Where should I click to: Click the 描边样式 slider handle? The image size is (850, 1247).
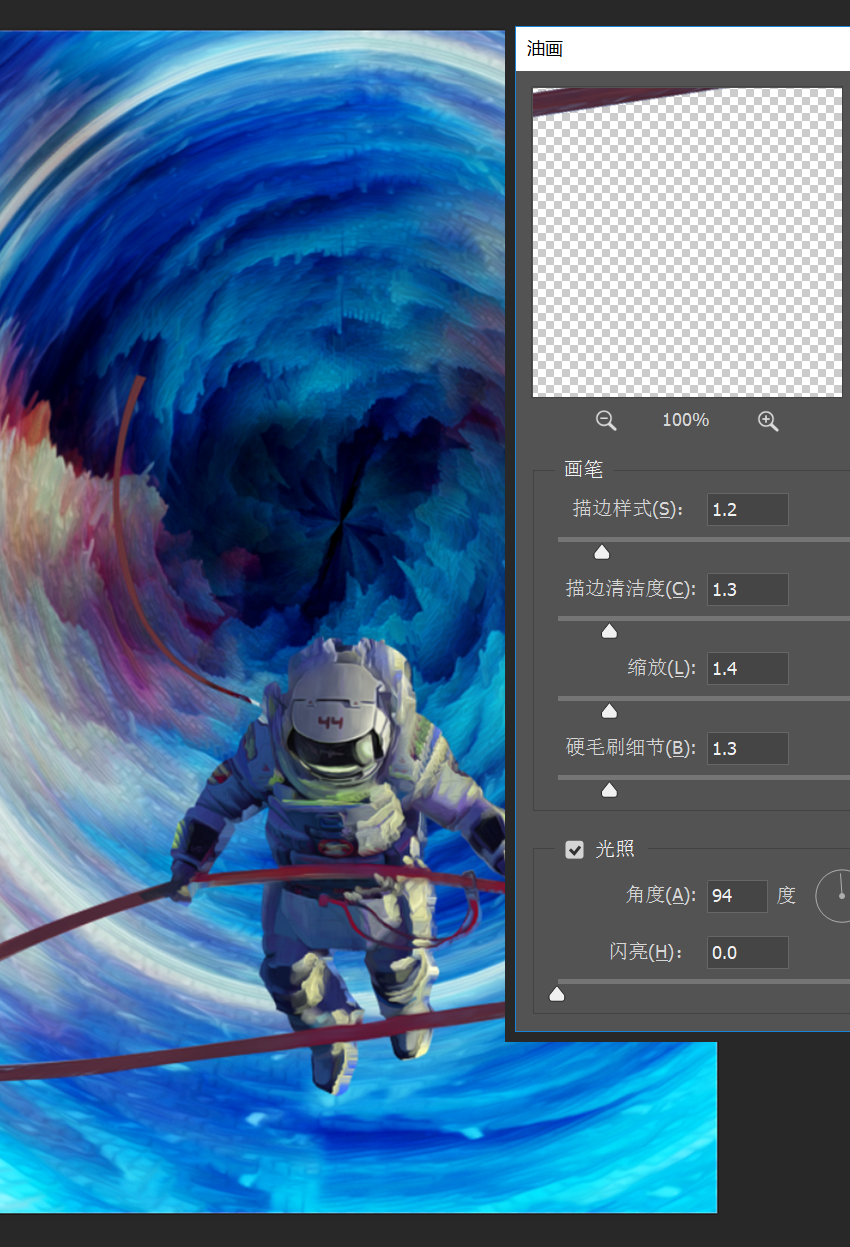pos(601,552)
